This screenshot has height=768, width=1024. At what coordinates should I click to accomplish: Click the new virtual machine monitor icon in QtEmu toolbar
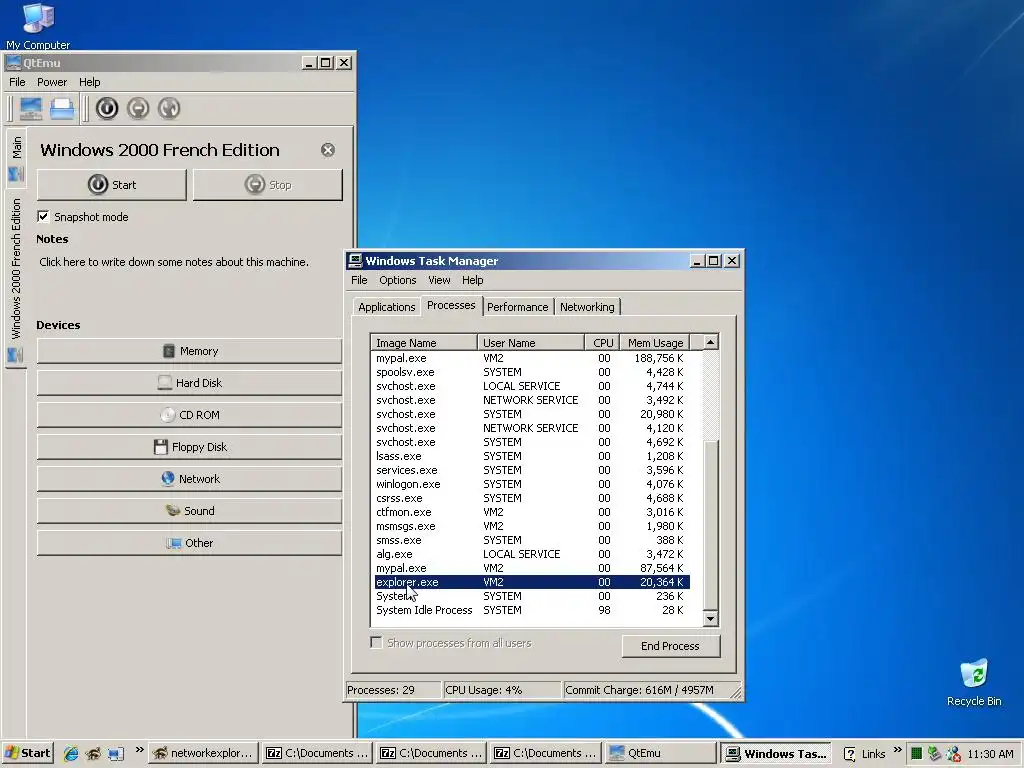click(x=30, y=108)
